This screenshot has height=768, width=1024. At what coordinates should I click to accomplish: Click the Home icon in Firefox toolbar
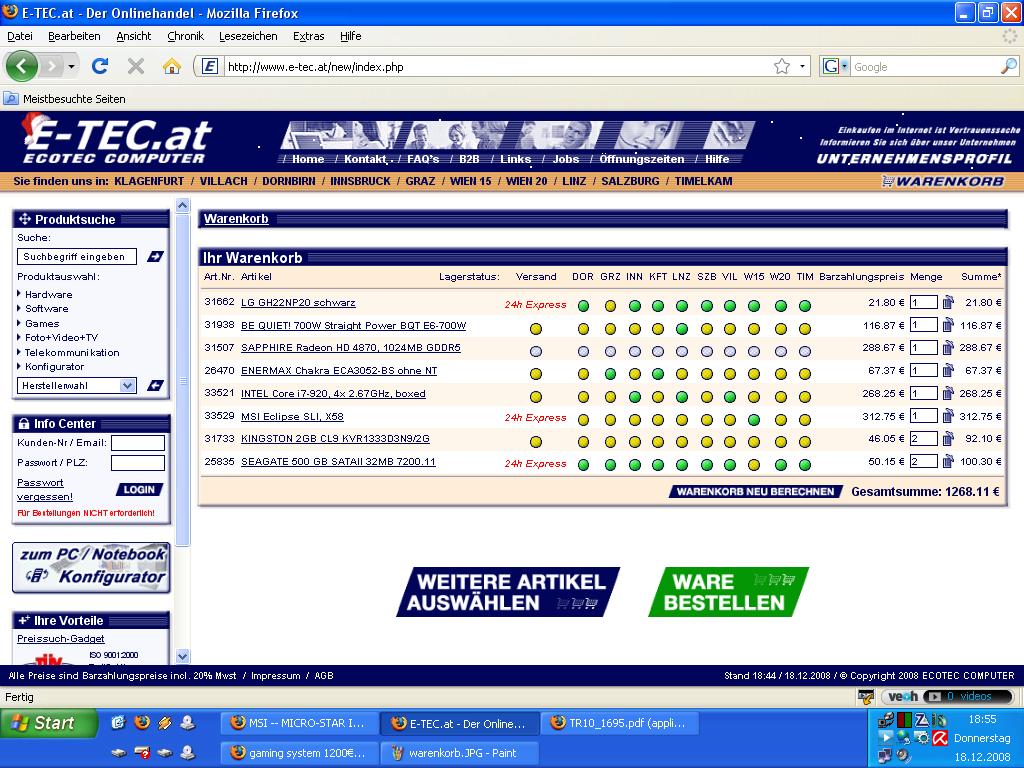pyautogui.click(x=172, y=66)
